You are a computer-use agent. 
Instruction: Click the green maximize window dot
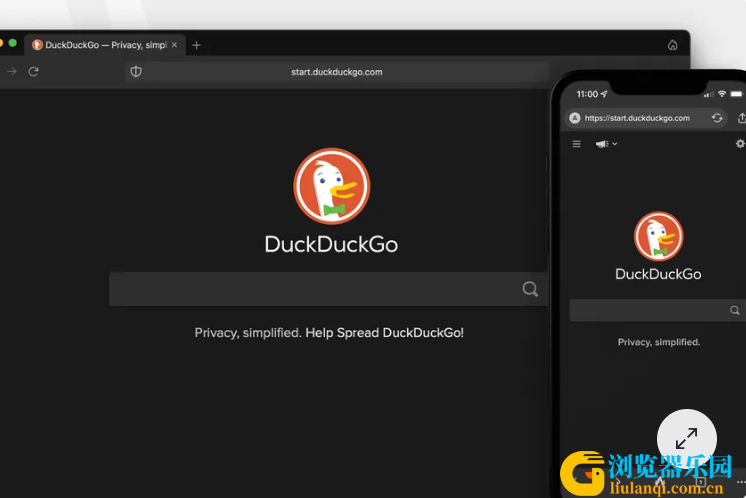pyautogui.click(x=13, y=43)
